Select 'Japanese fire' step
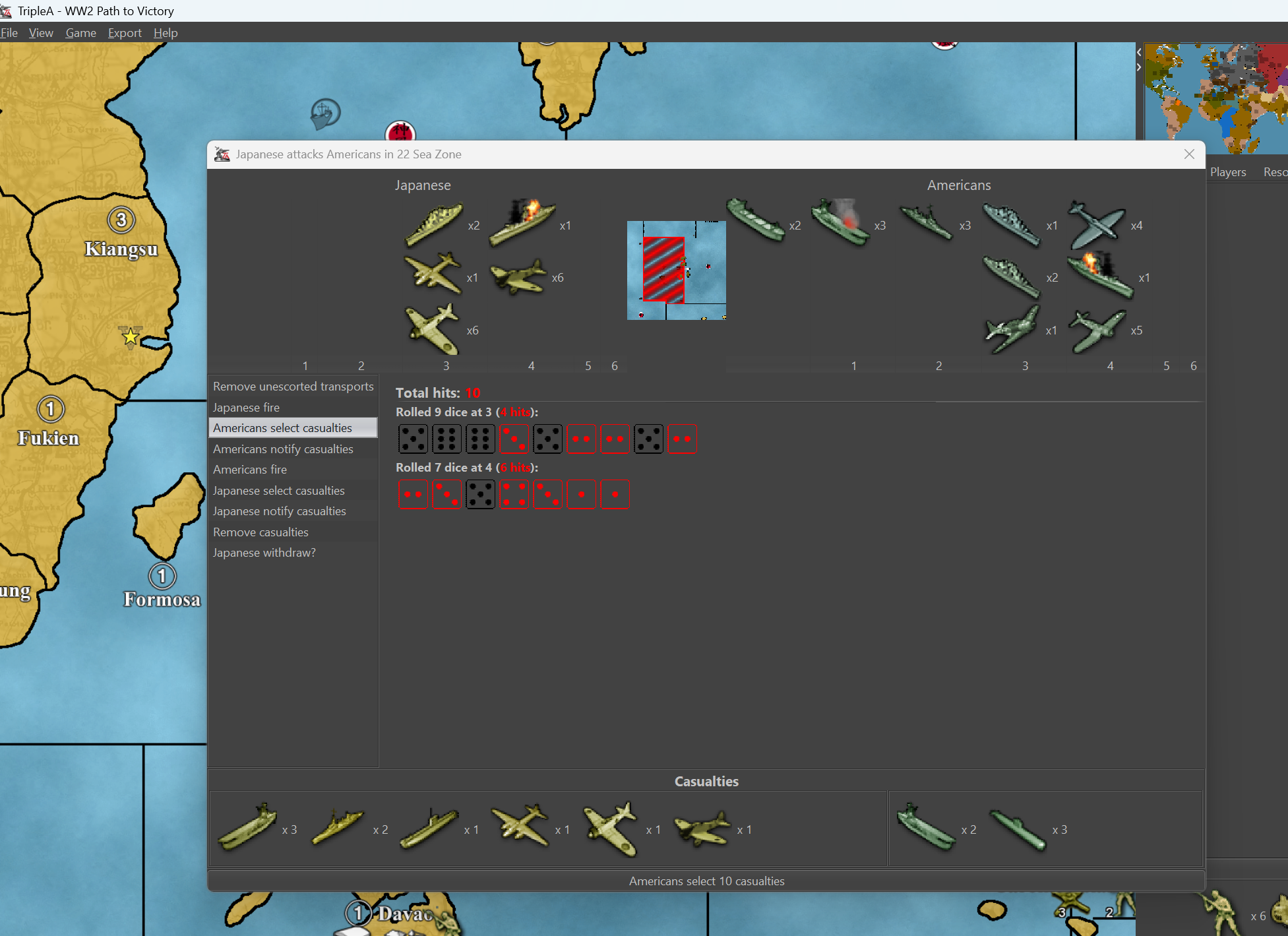 pos(293,408)
